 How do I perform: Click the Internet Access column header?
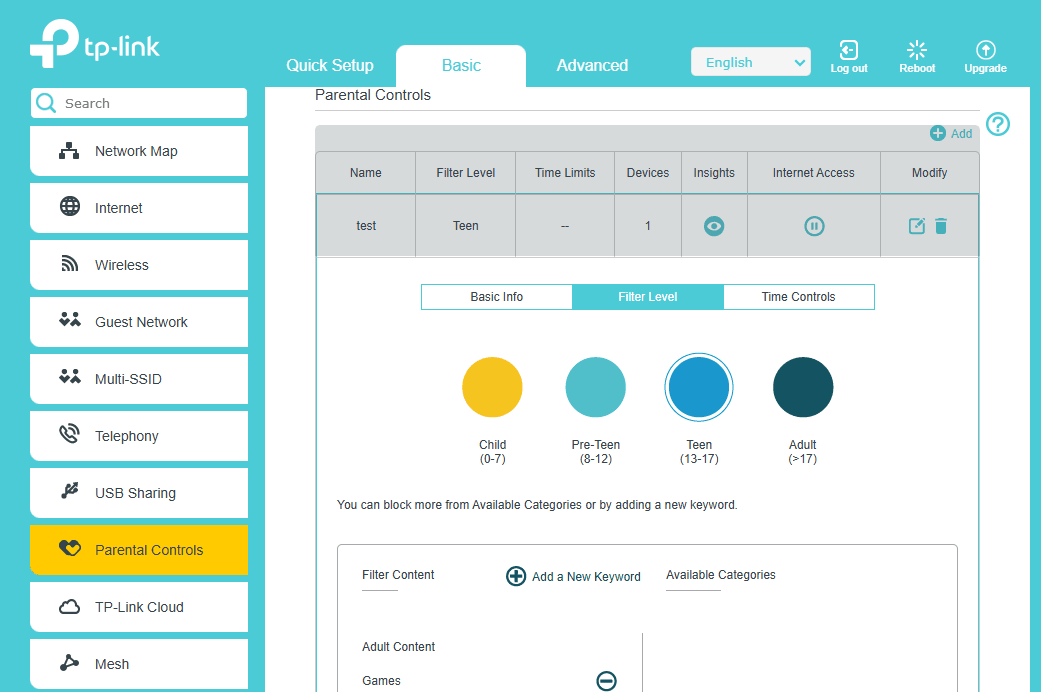coord(813,173)
